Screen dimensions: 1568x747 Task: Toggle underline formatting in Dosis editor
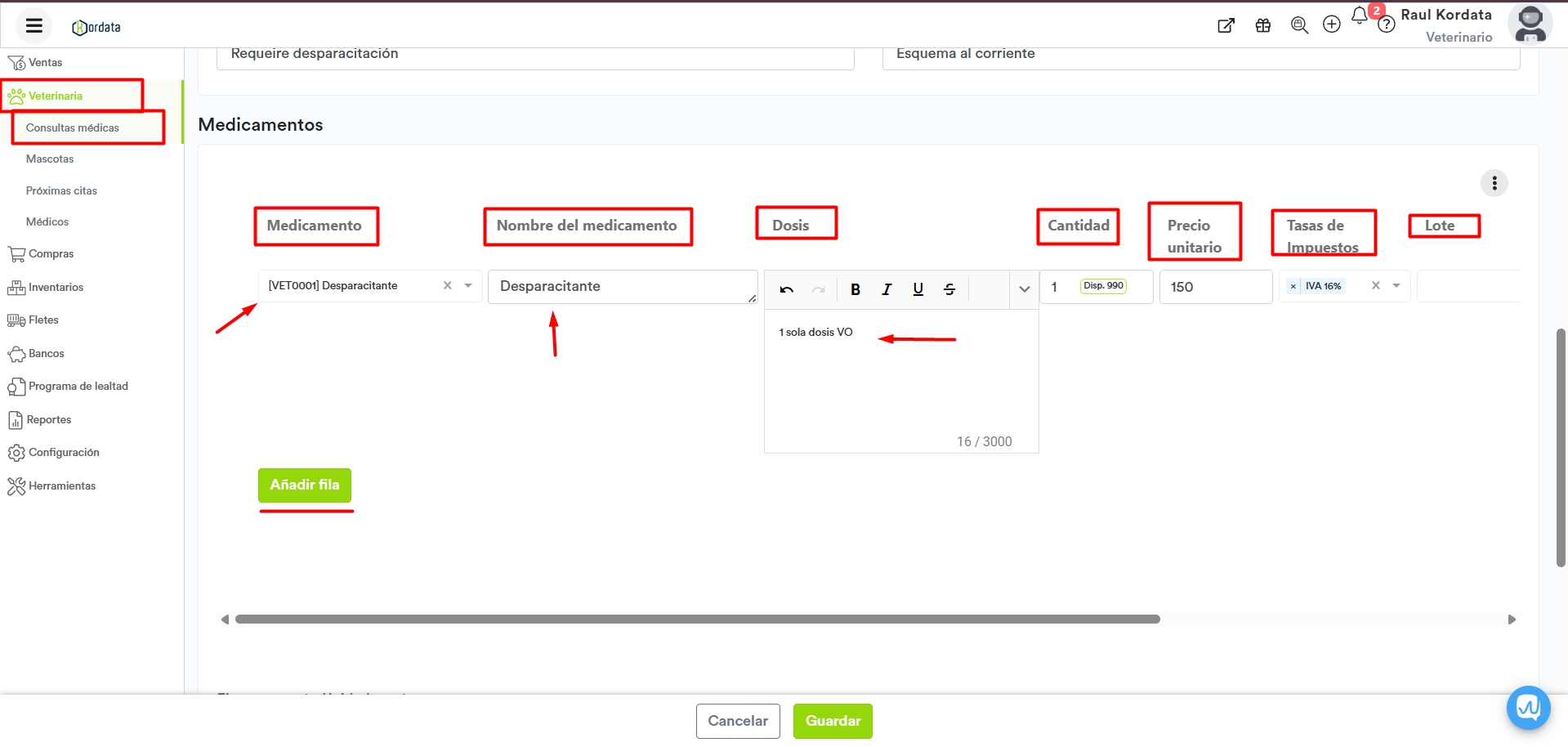pyautogui.click(x=918, y=289)
